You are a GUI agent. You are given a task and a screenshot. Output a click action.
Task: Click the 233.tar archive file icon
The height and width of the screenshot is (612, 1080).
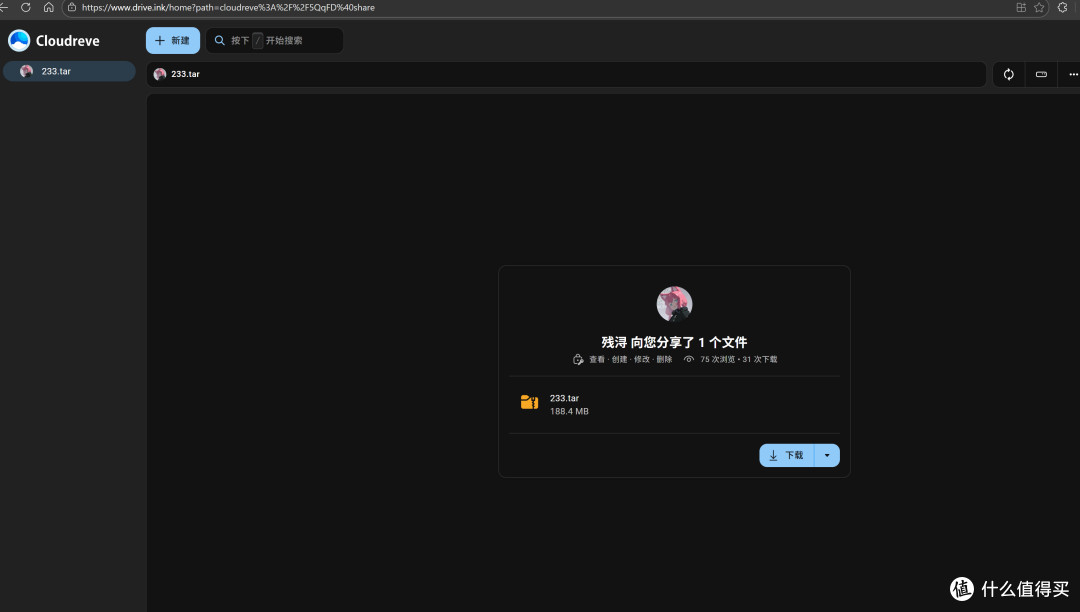coord(529,403)
